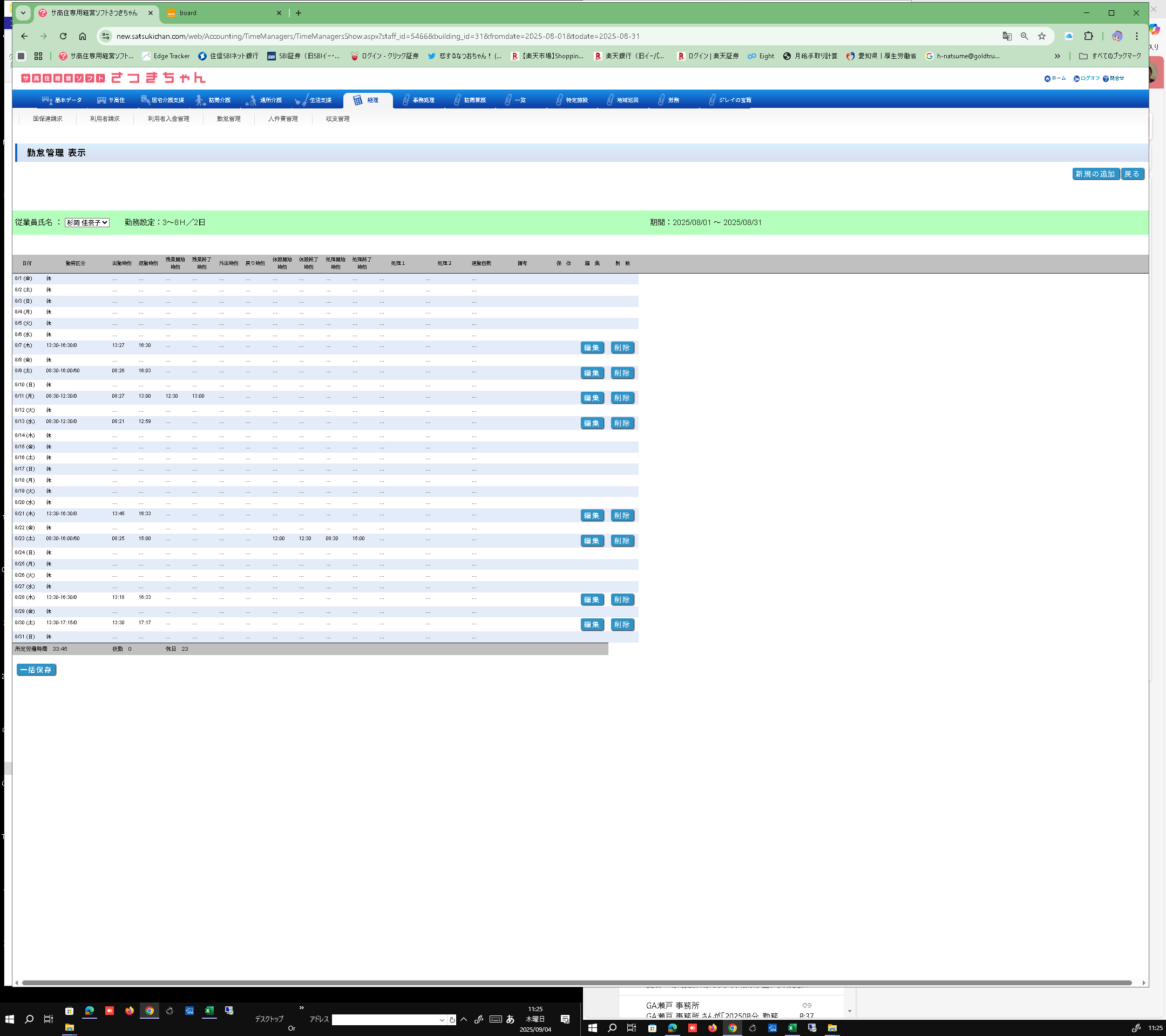
Task: Open the tab search dropdown arrow
Action: tap(23, 13)
